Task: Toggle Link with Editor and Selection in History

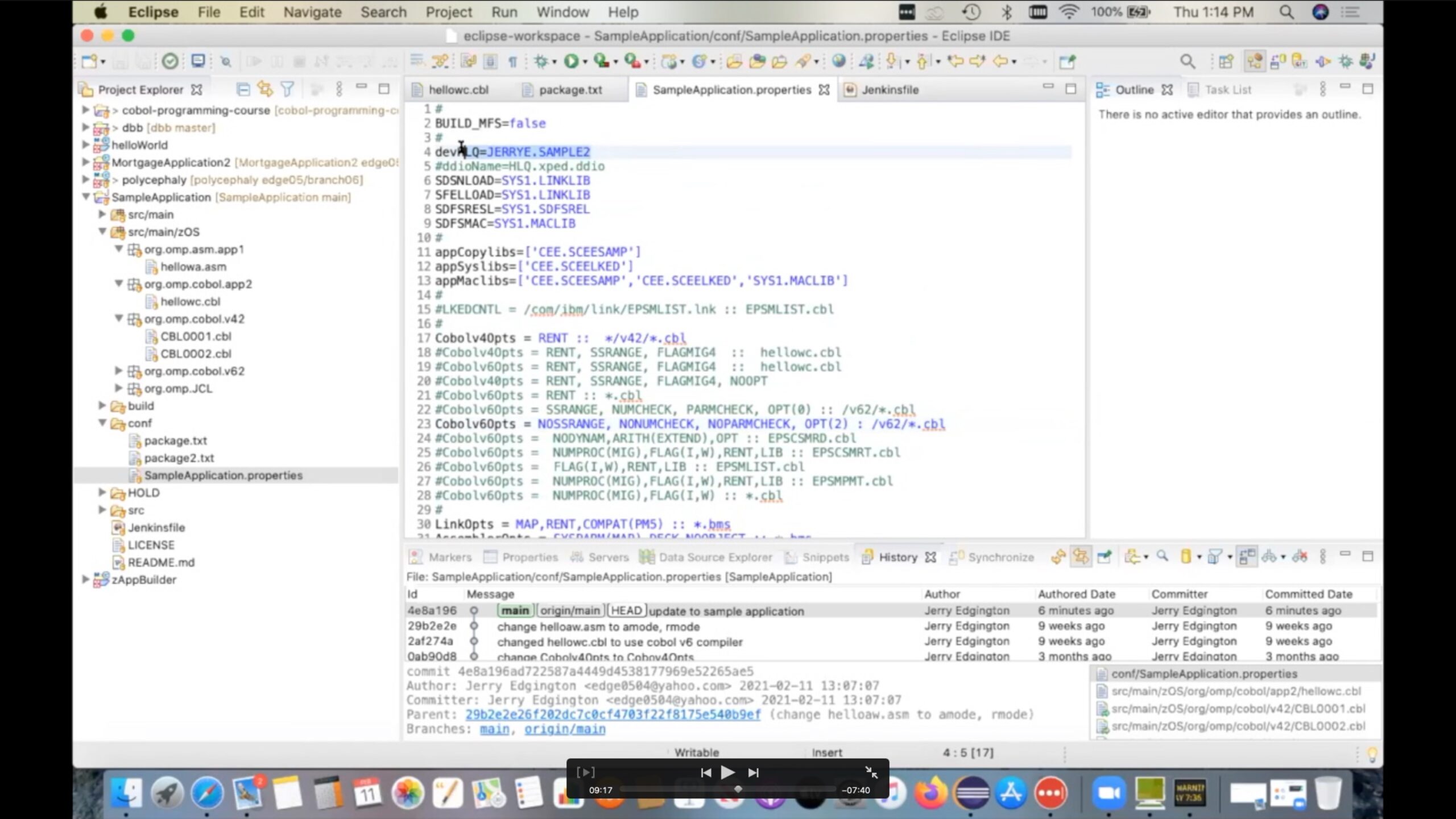Action: pyautogui.click(x=1081, y=557)
